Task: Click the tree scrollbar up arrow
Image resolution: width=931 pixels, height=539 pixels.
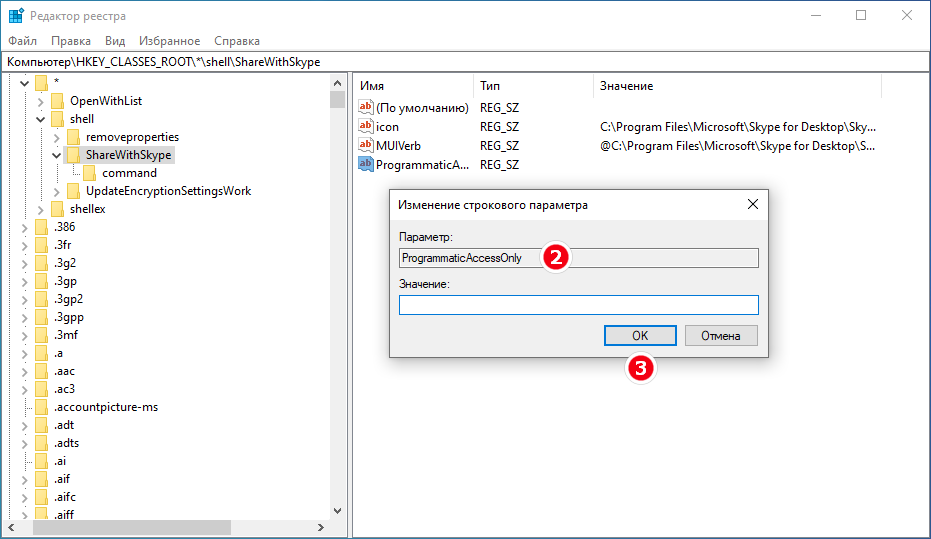Action: click(x=337, y=83)
